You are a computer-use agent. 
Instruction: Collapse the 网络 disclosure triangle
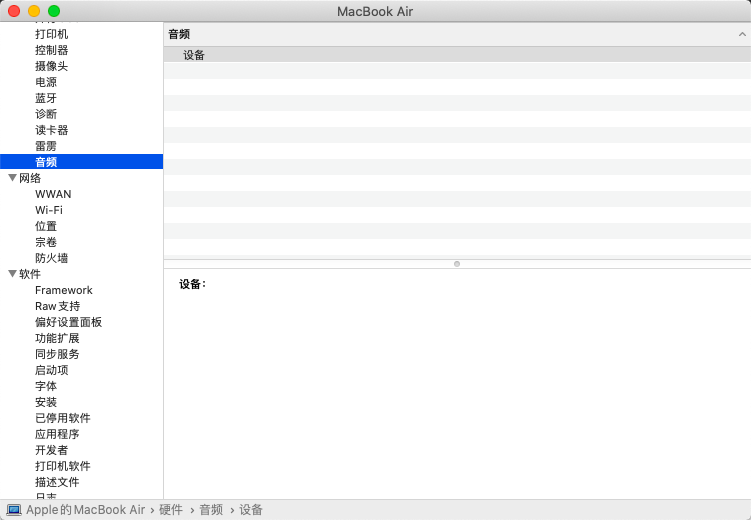(12, 178)
